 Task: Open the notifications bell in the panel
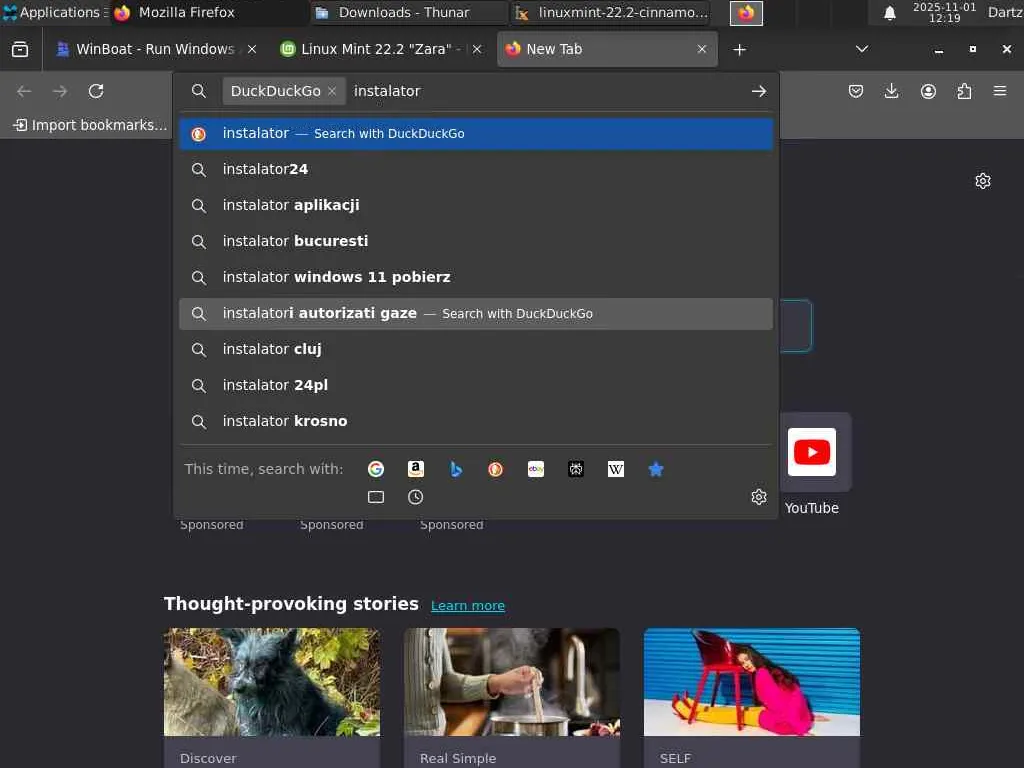(889, 13)
